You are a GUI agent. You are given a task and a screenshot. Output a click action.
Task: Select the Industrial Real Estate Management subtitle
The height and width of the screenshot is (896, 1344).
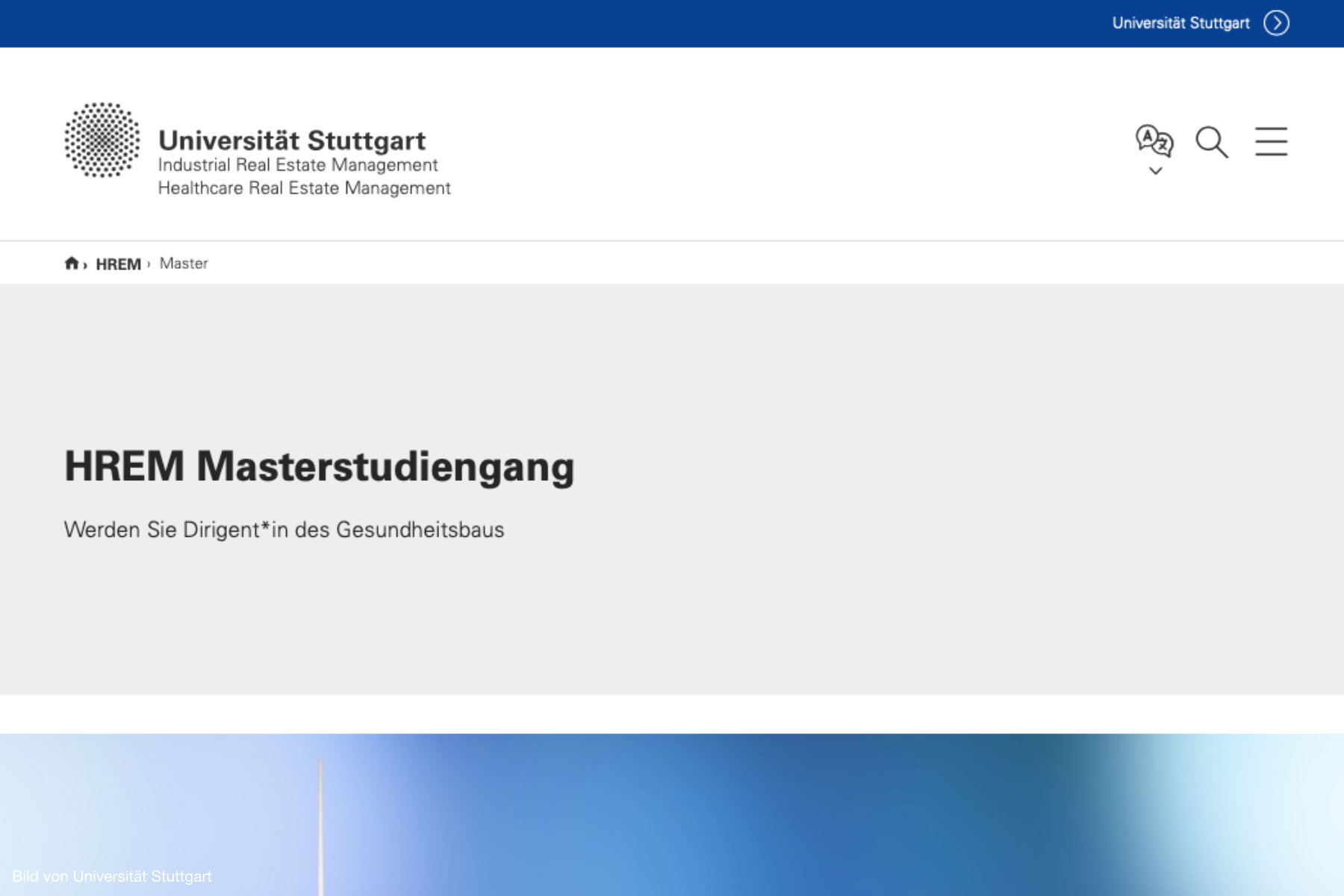[x=298, y=165]
